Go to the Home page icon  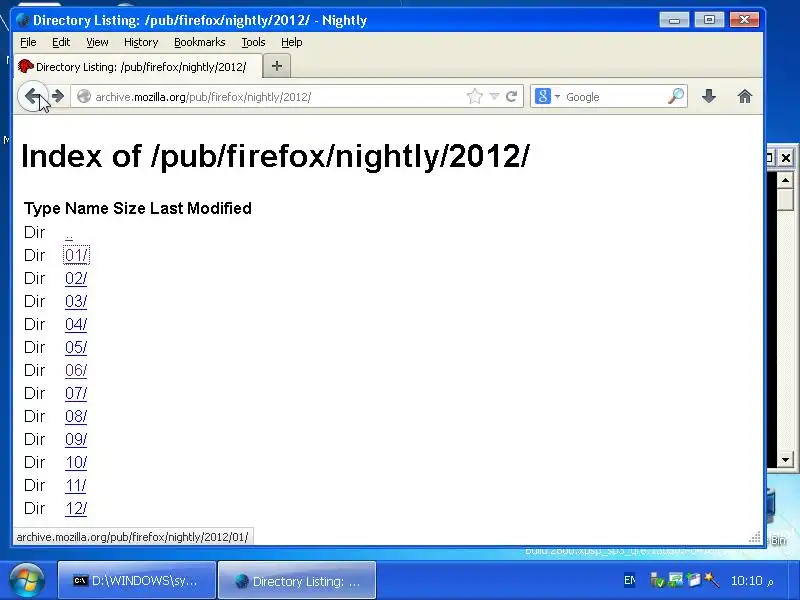click(x=745, y=96)
